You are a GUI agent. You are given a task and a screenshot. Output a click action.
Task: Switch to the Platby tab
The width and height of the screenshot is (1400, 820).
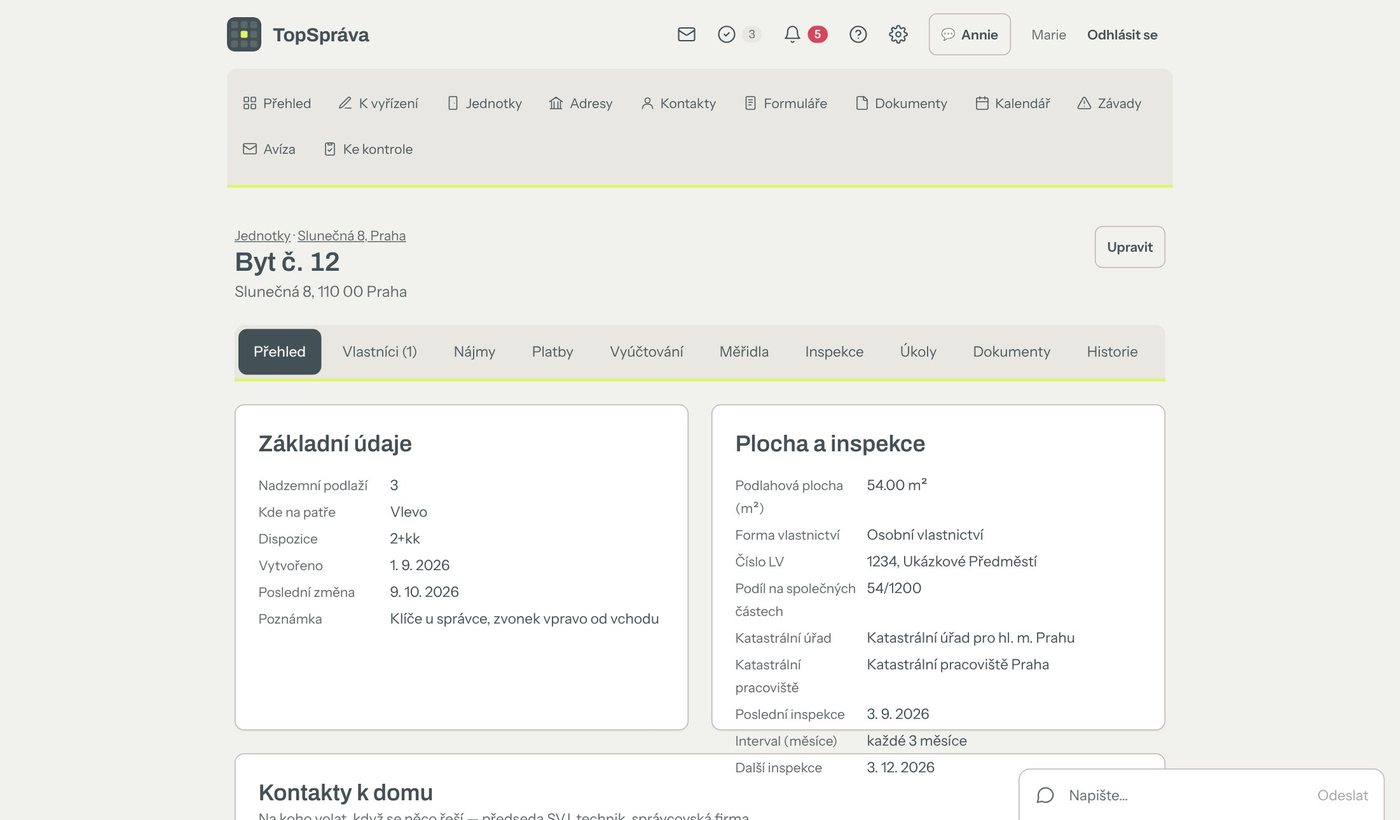coord(553,352)
